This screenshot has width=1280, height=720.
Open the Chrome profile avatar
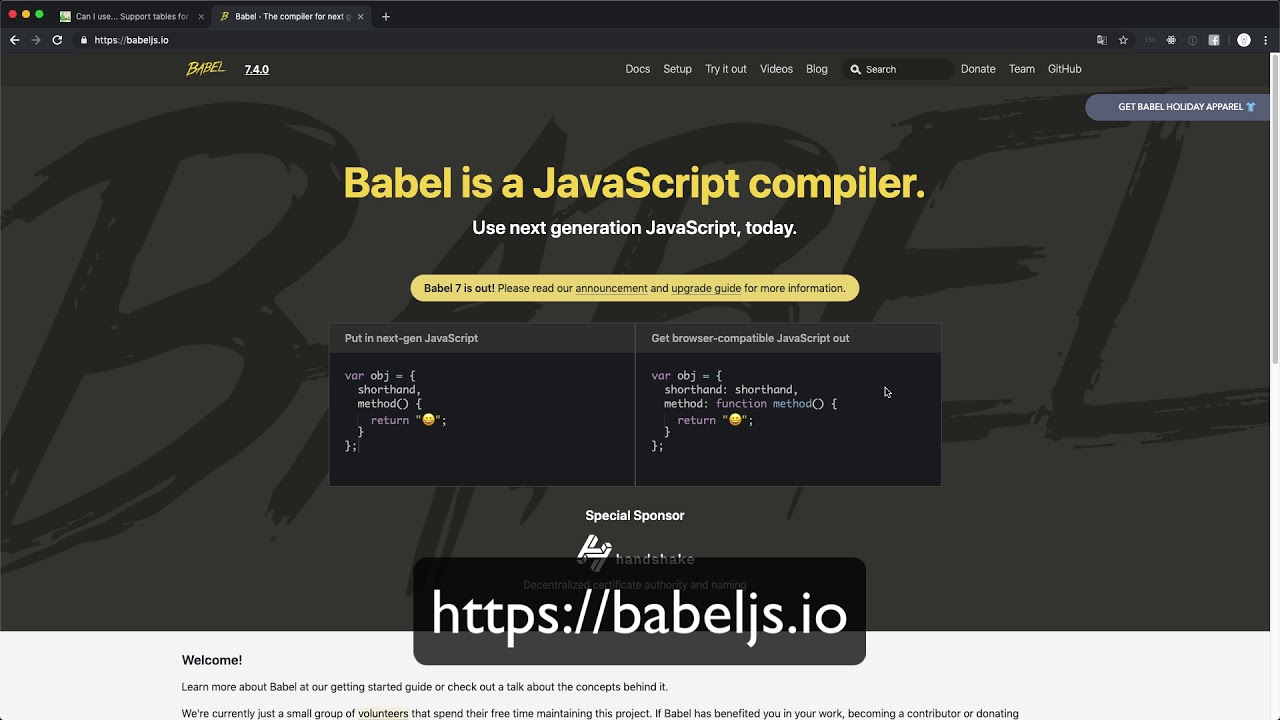(1244, 40)
